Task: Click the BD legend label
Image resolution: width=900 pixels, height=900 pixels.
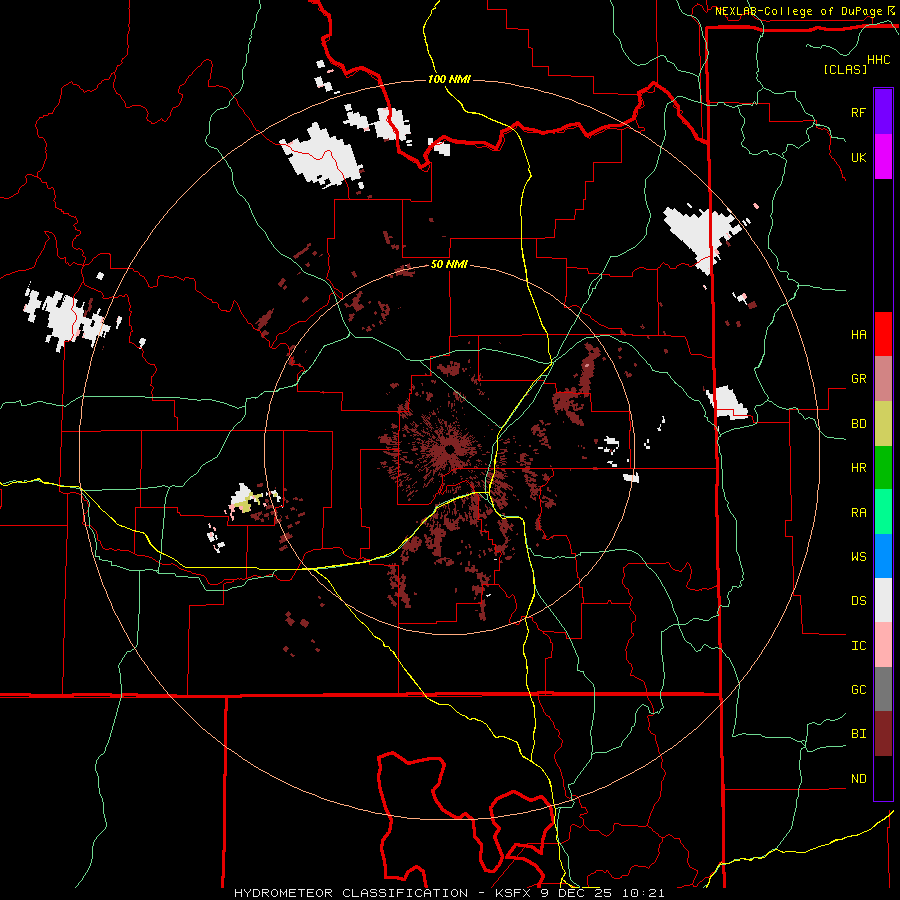Action: coord(858,424)
